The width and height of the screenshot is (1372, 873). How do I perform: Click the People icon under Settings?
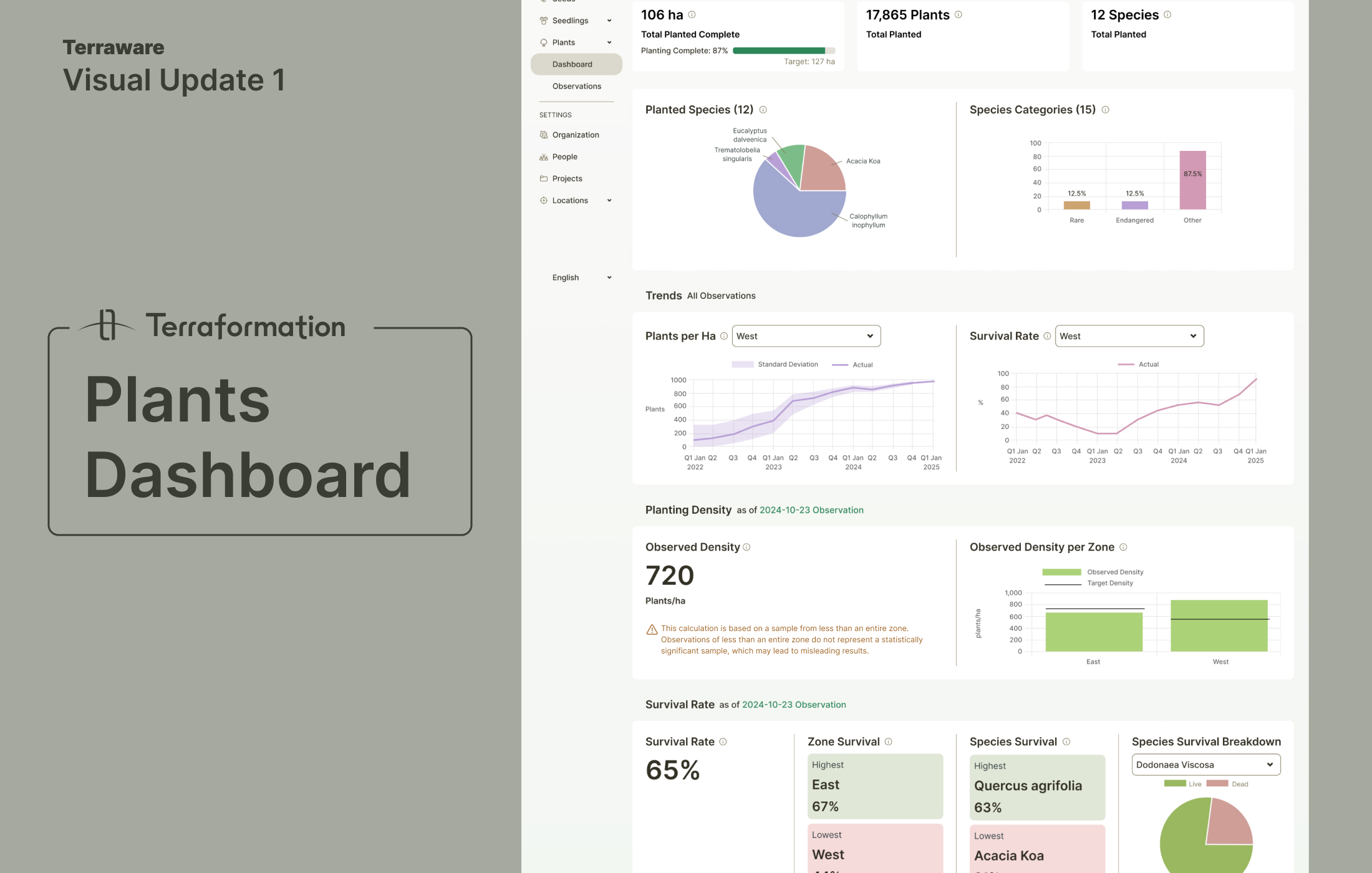(543, 157)
